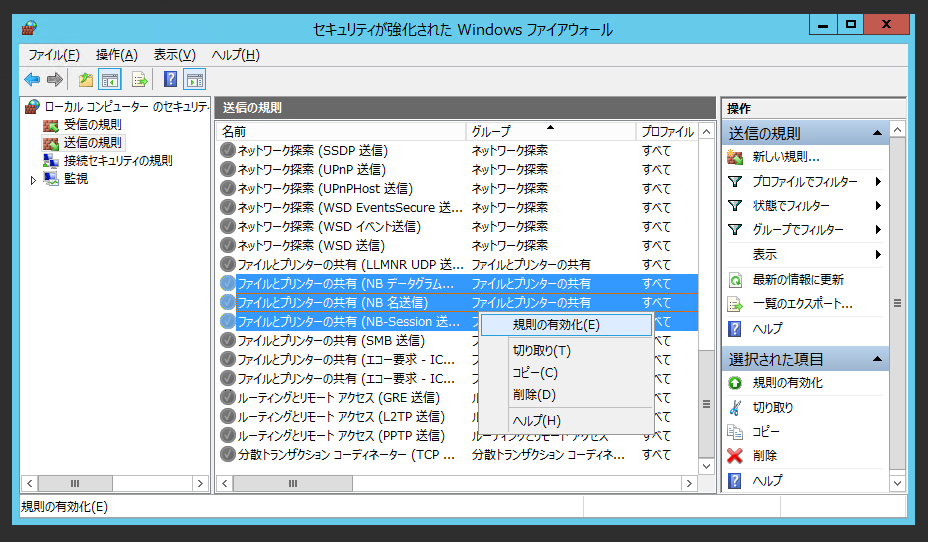The height and width of the screenshot is (542, 928).
Task: Click the コピー icon in actions pane
Action: 735,432
